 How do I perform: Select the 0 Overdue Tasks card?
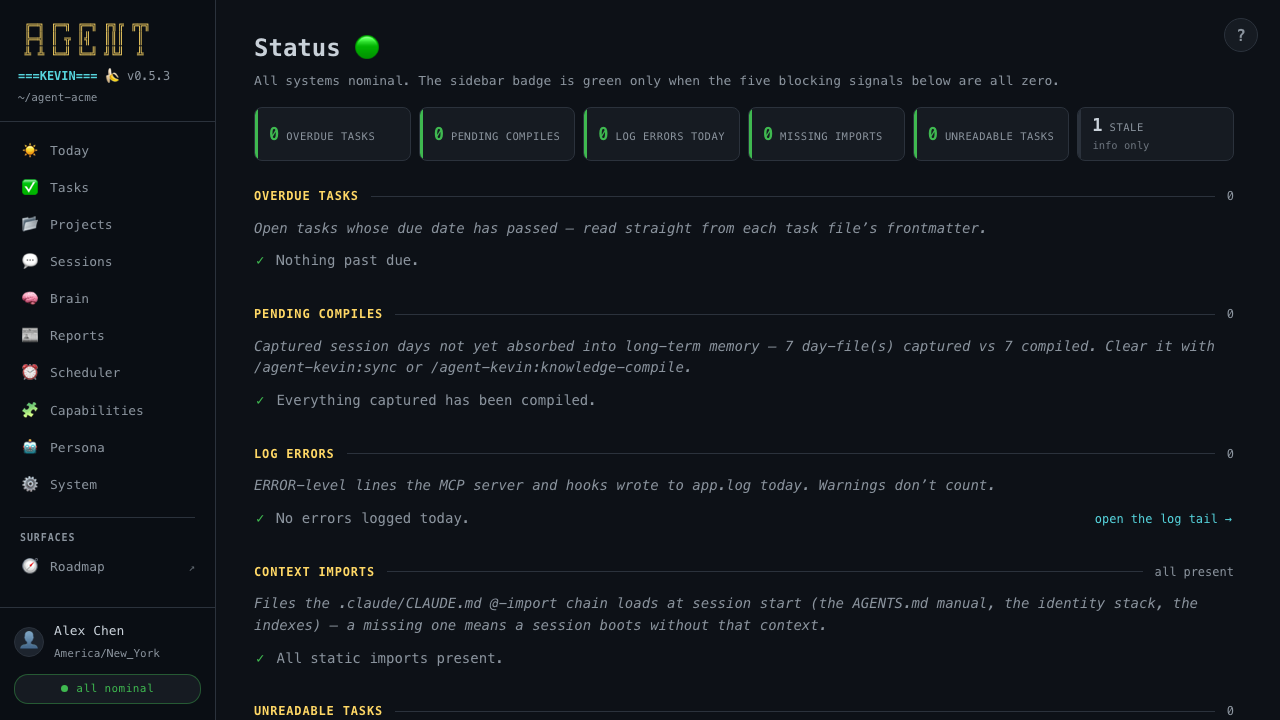tap(333, 134)
